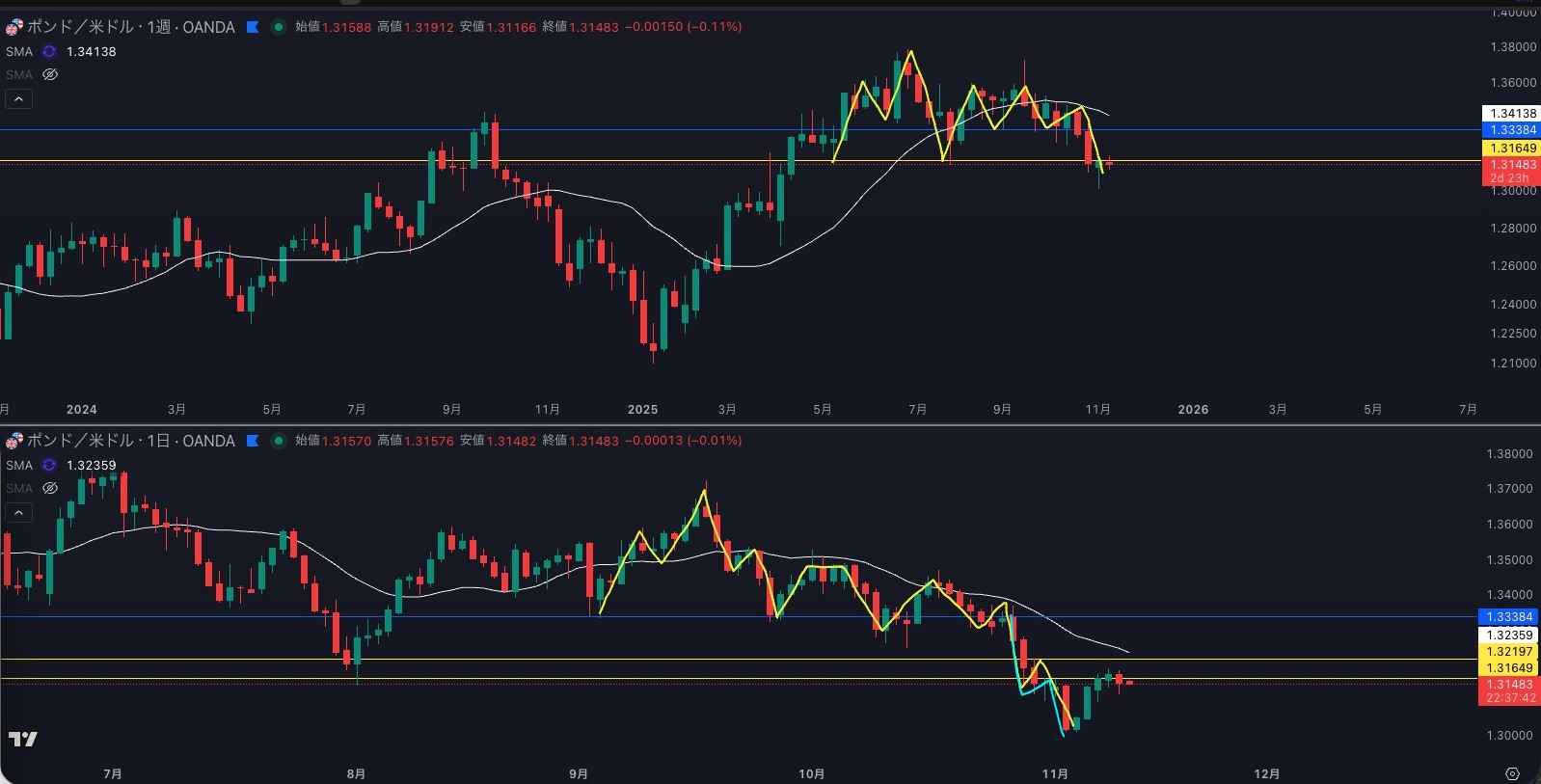
Task: Click the purple SMA refresh icon on weekly chart
Action: (49, 51)
